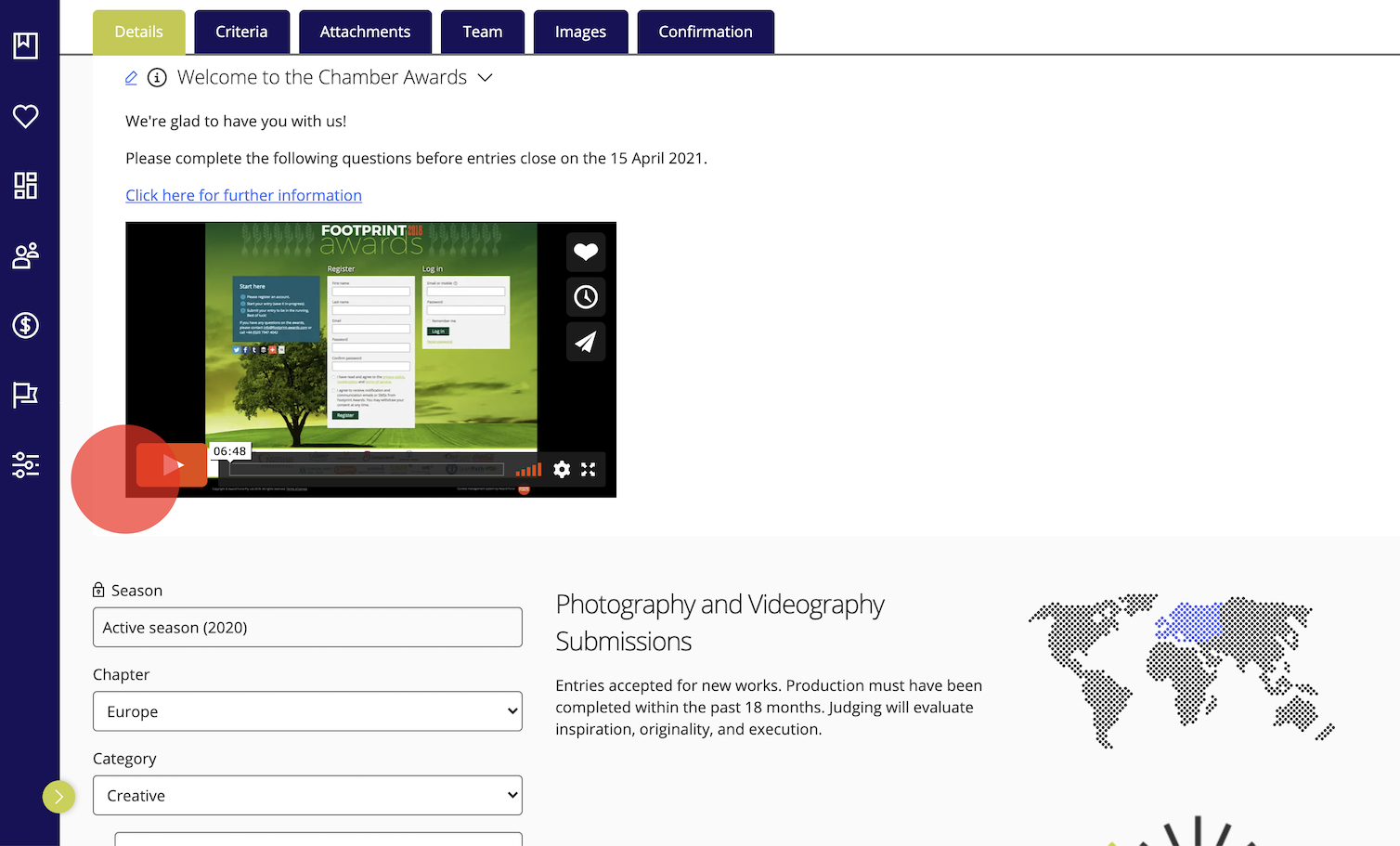Collapse the Welcome to the Chamber Awards section
The width and height of the screenshot is (1400, 846).
click(x=485, y=78)
